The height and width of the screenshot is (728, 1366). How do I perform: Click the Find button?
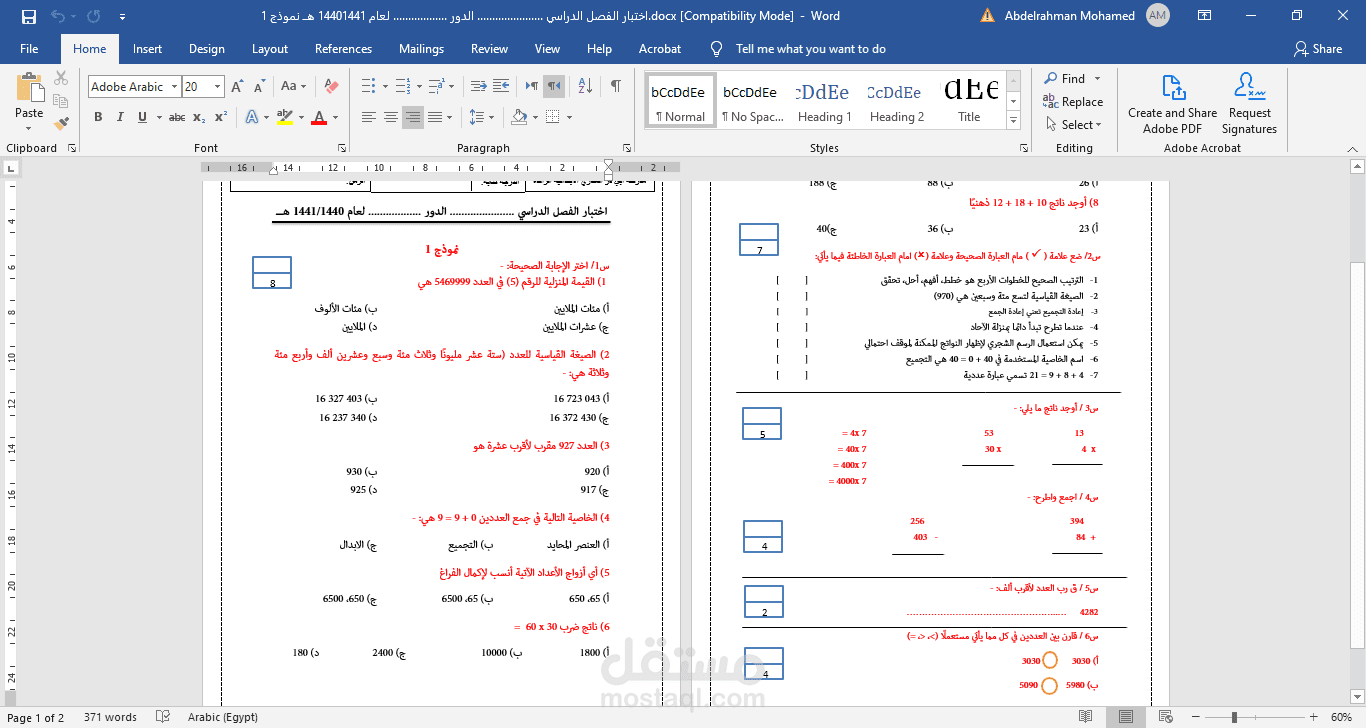click(1064, 78)
